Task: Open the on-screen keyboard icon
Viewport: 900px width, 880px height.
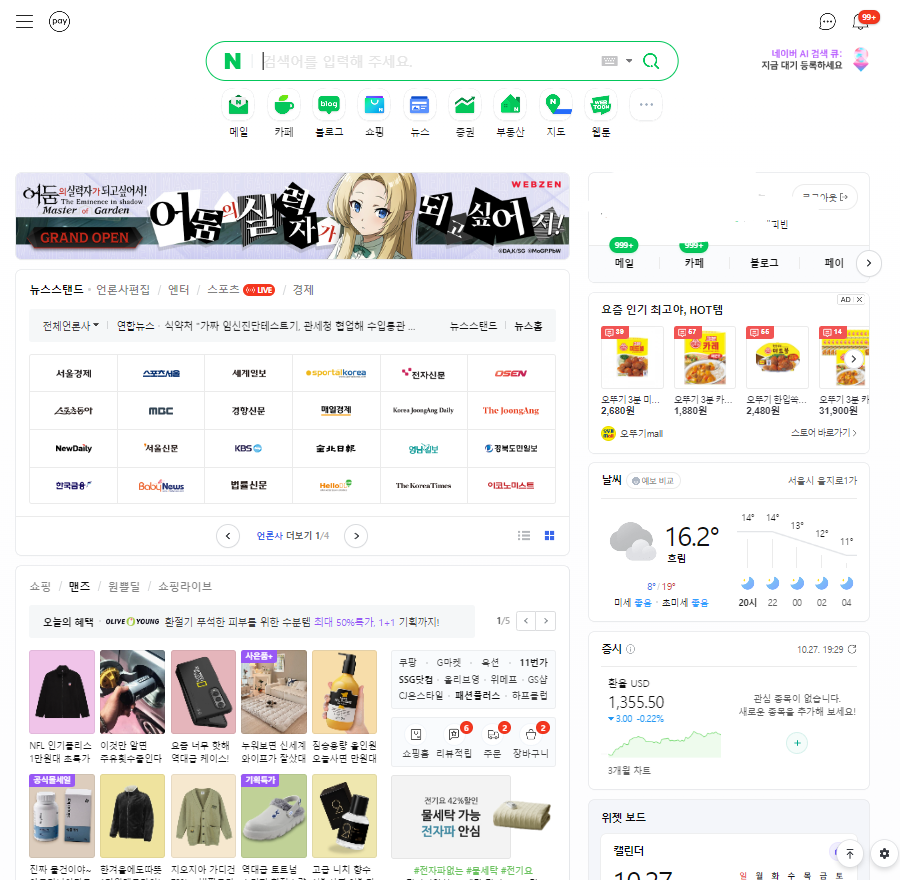Action: click(610, 61)
